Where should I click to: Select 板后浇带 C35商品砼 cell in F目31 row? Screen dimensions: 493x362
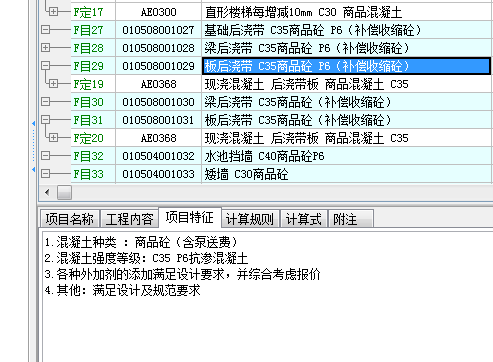click(347, 120)
